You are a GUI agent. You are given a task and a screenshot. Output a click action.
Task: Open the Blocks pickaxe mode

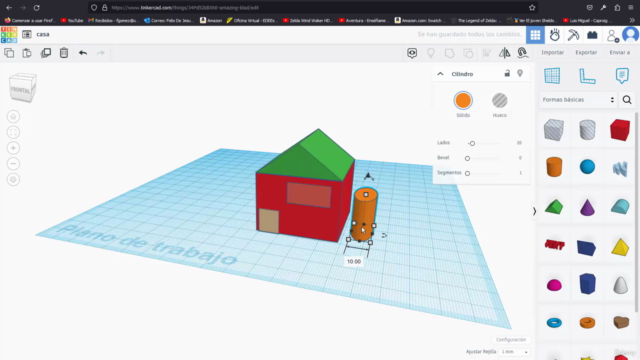click(x=573, y=35)
